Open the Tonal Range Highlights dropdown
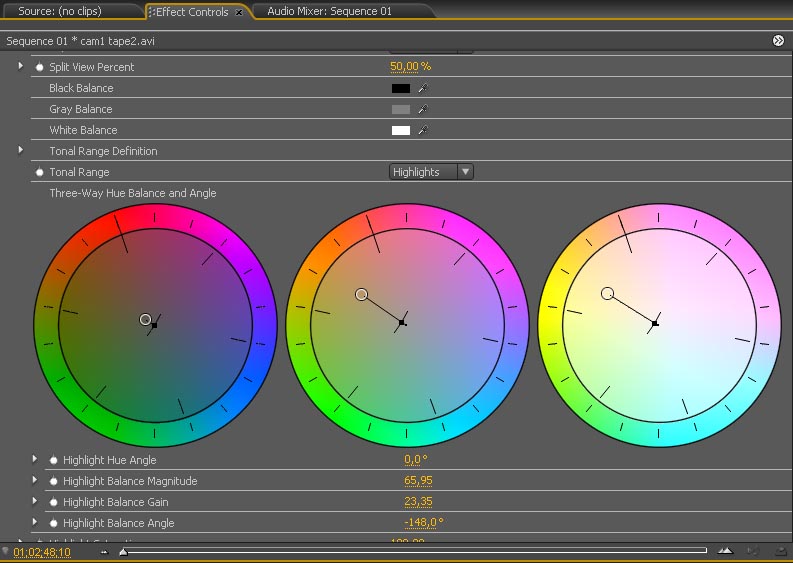 pyautogui.click(x=431, y=172)
